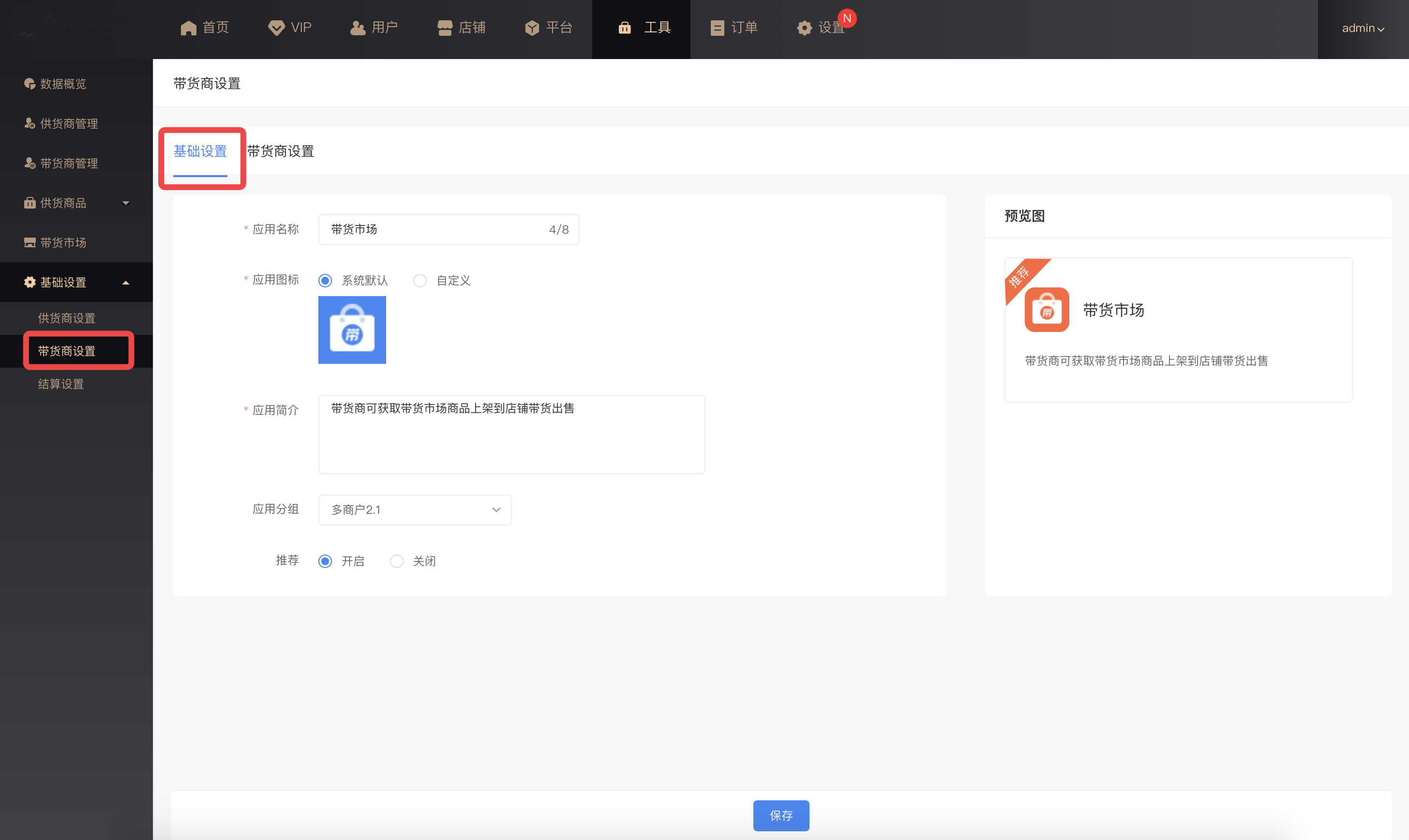
Task: Select the 系统默认 radio option
Action: coord(325,281)
